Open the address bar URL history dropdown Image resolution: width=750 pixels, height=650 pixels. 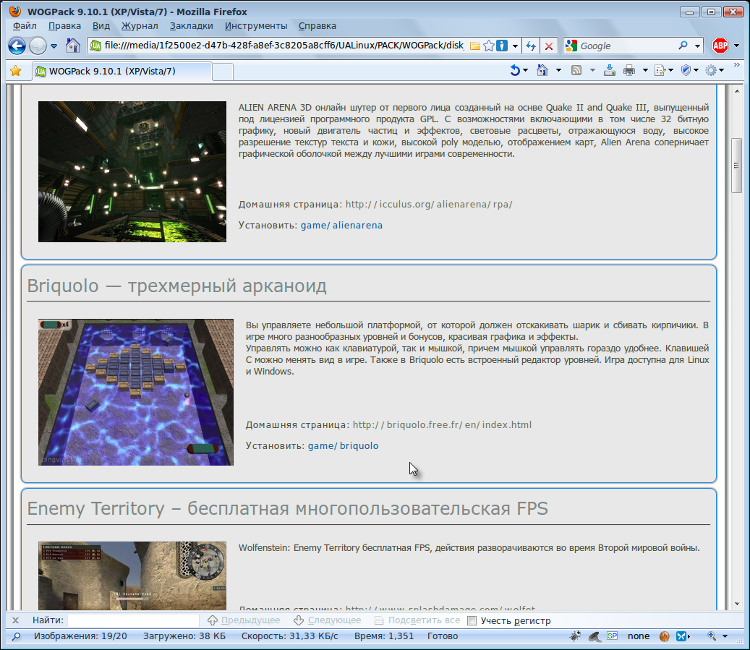tap(515, 46)
